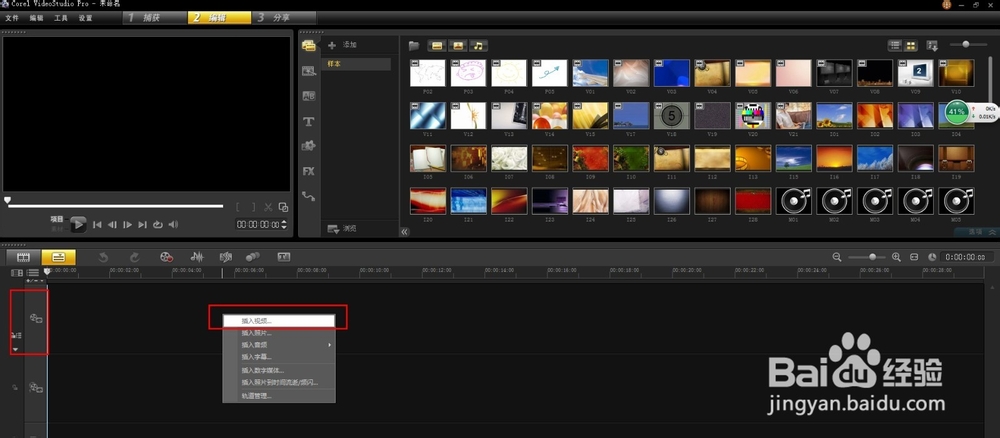Click the thumbnail size slider
This screenshot has height=438, width=1000.
coord(965,45)
